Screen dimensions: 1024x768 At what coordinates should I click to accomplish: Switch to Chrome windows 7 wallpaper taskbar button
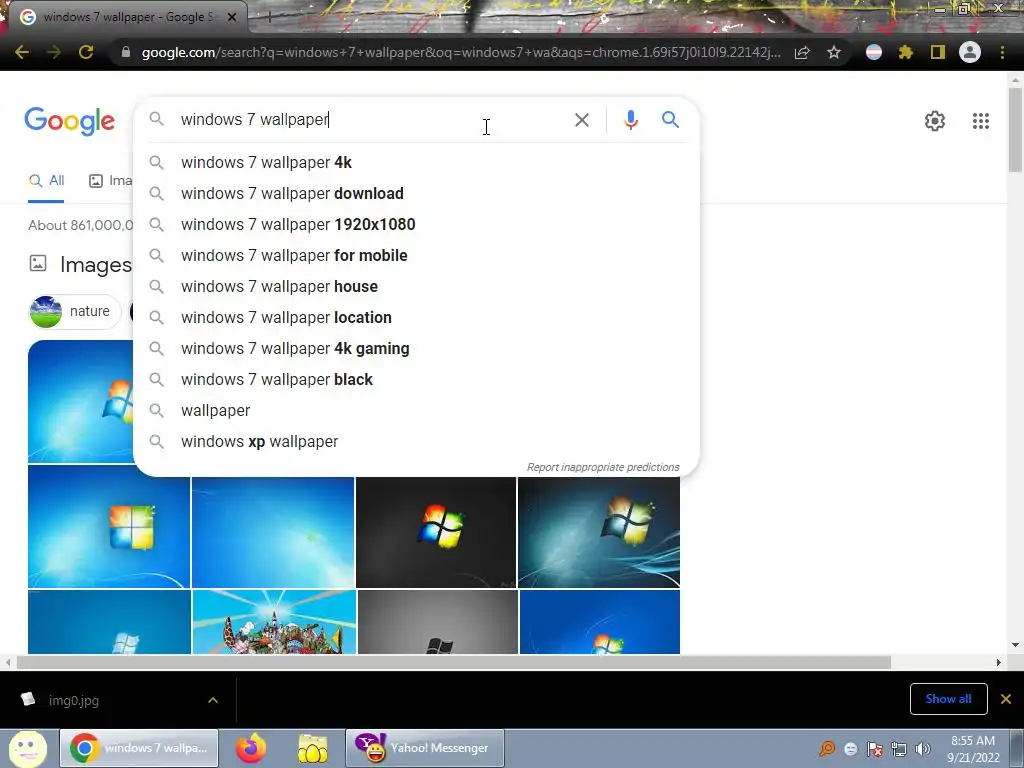139,748
